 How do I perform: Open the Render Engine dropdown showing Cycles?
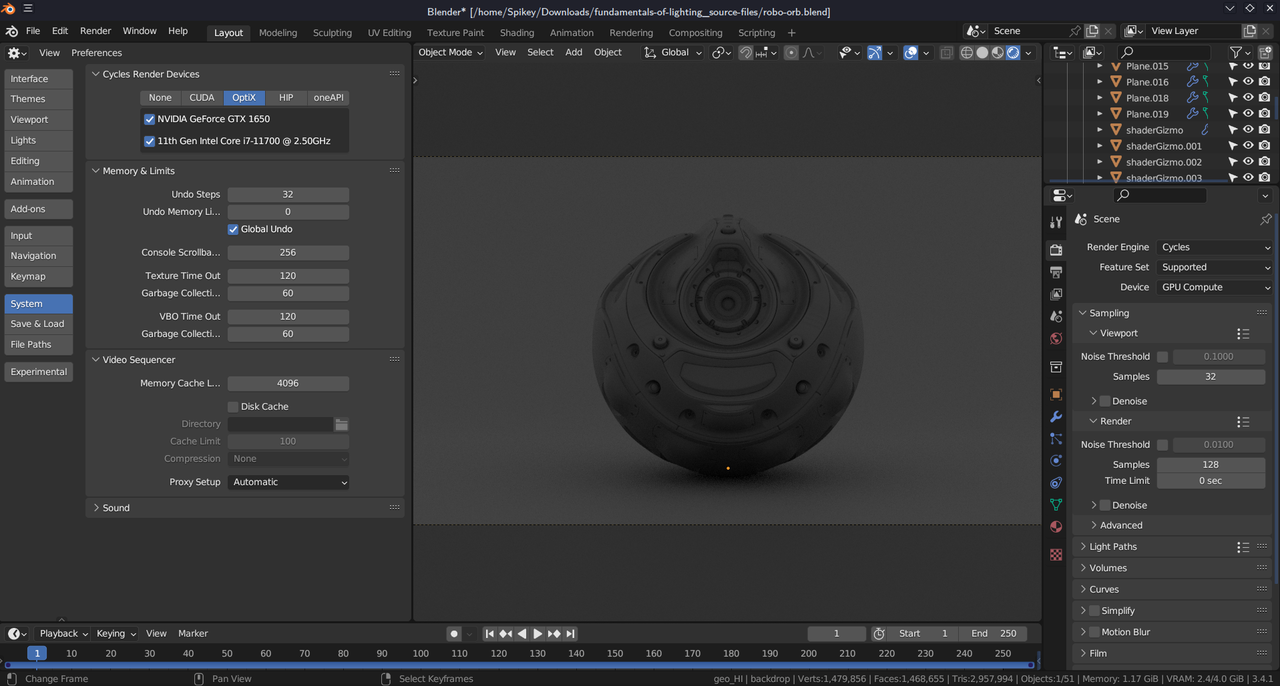click(x=1213, y=247)
